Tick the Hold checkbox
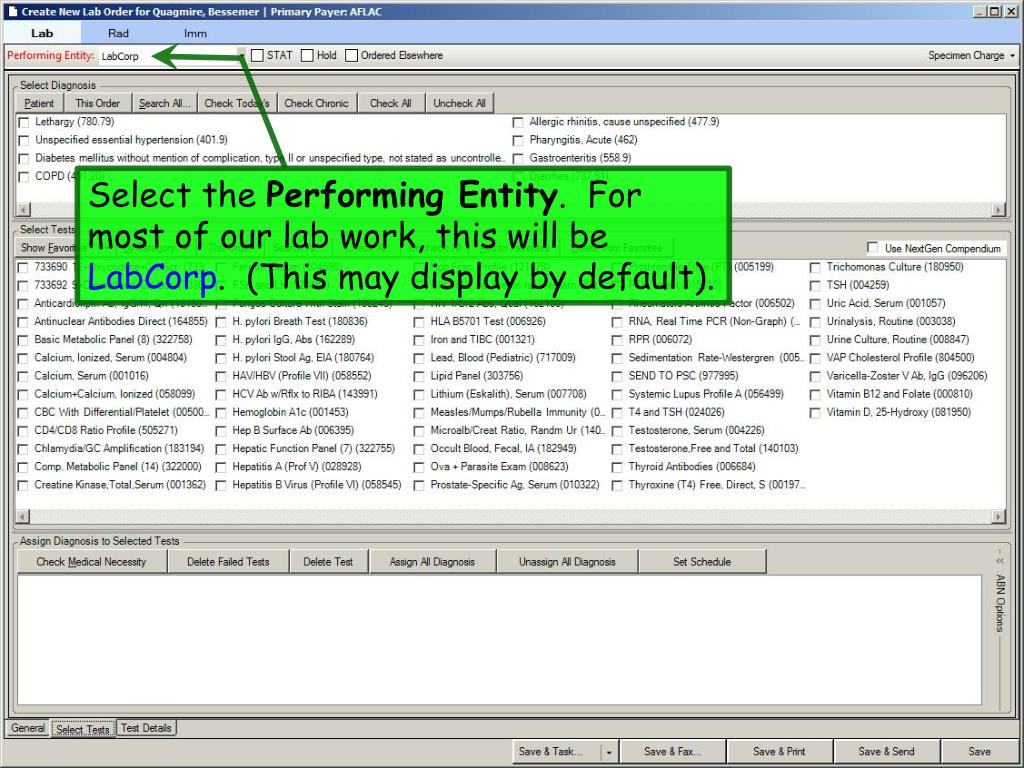The width and height of the screenshot is (1024, 768). 307,56
